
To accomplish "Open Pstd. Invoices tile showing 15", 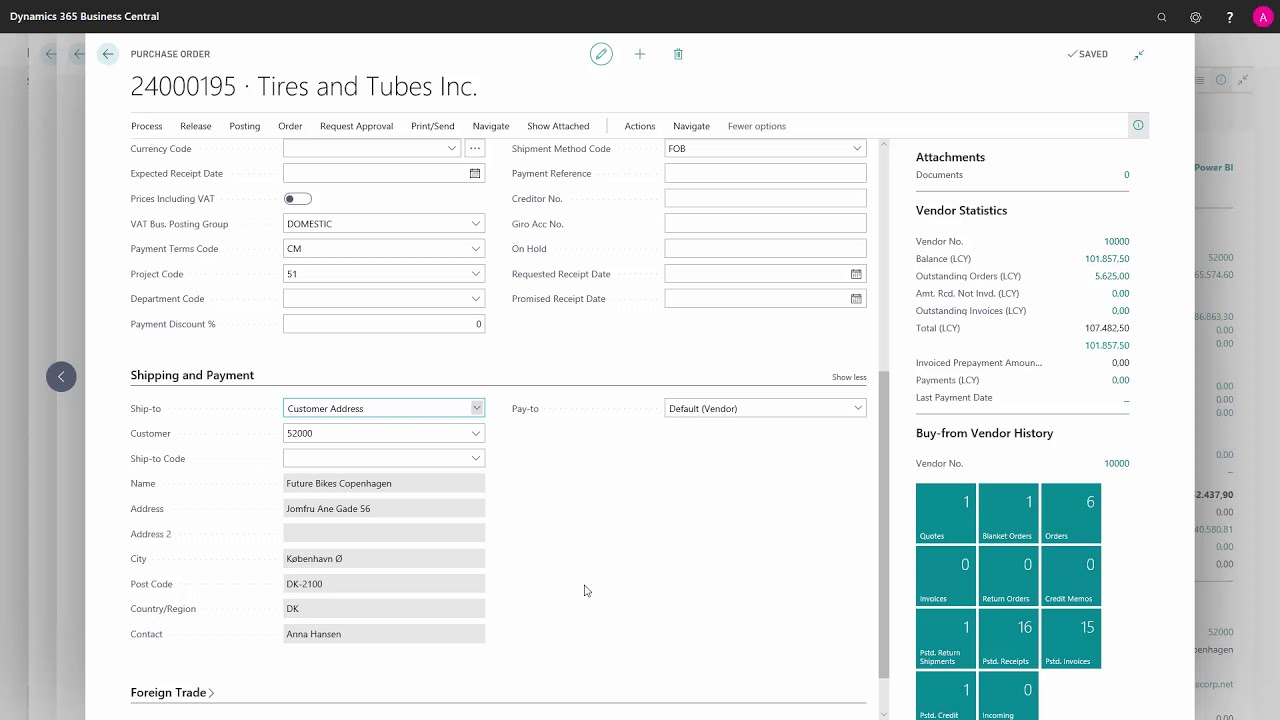I will coord(1071,639).
